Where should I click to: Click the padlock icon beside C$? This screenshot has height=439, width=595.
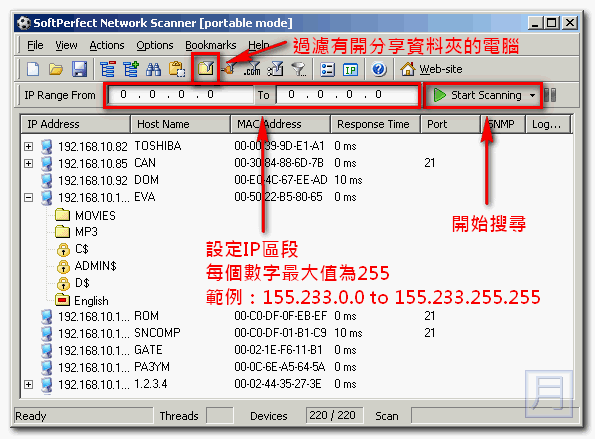click(63, 250)
